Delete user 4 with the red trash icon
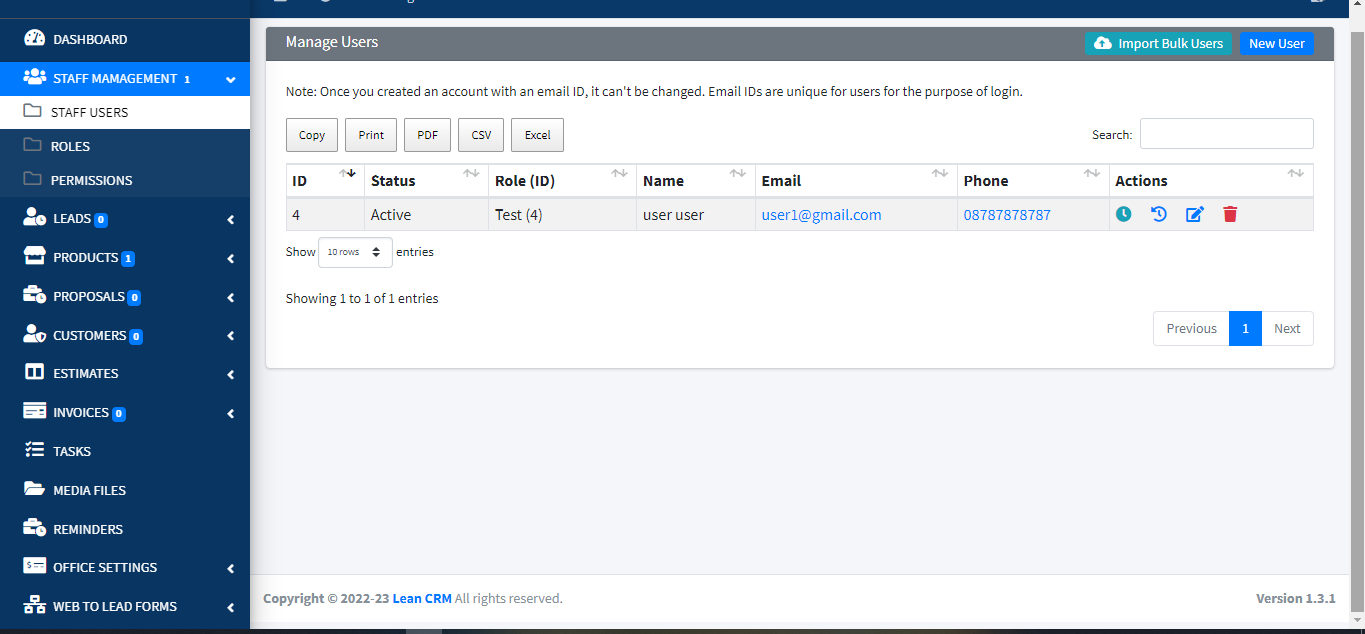This screenshot has height=634, width=1365. coord(1230,214)
